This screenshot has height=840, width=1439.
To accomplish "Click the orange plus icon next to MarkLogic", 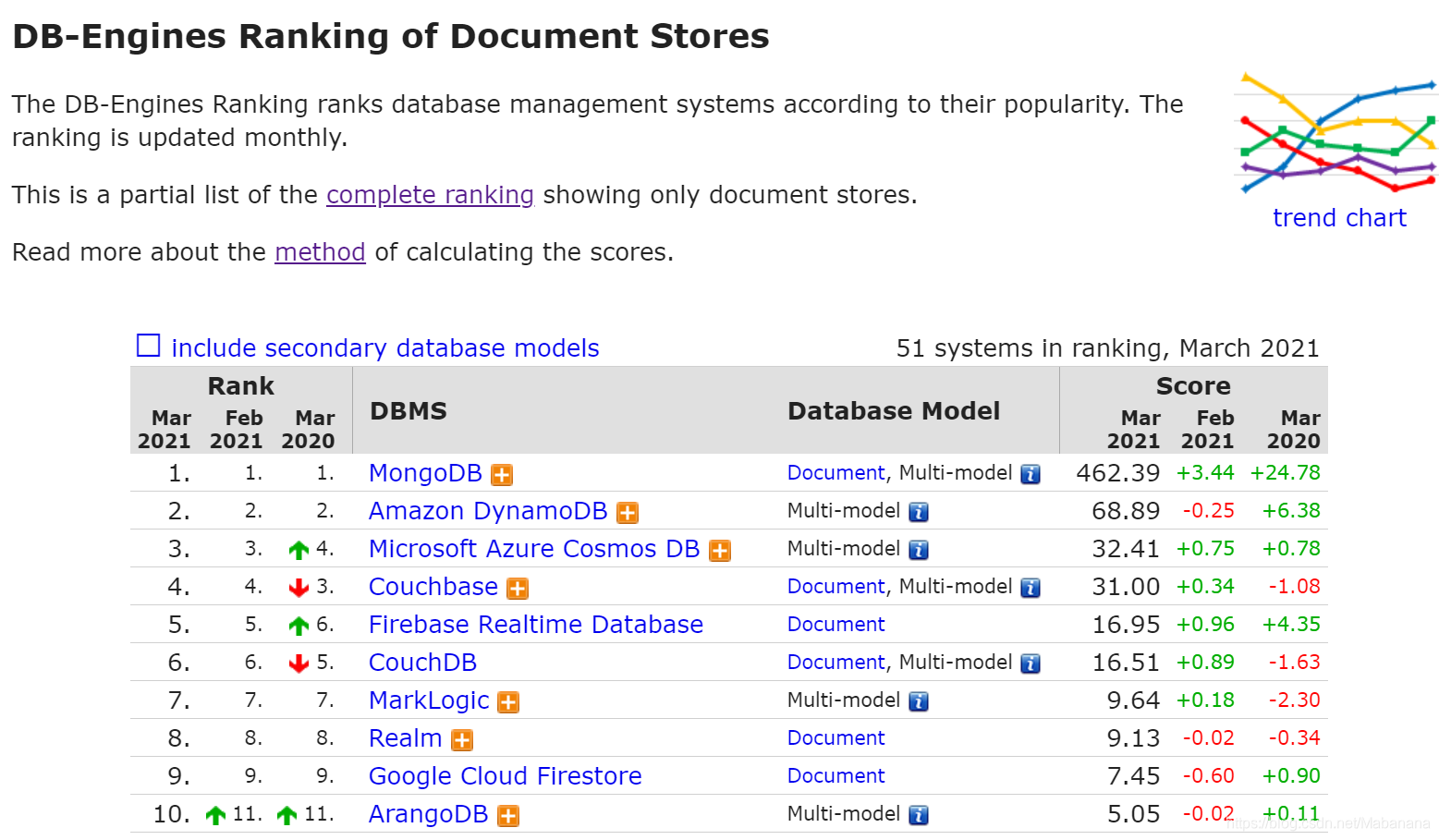I will point(508,702).
